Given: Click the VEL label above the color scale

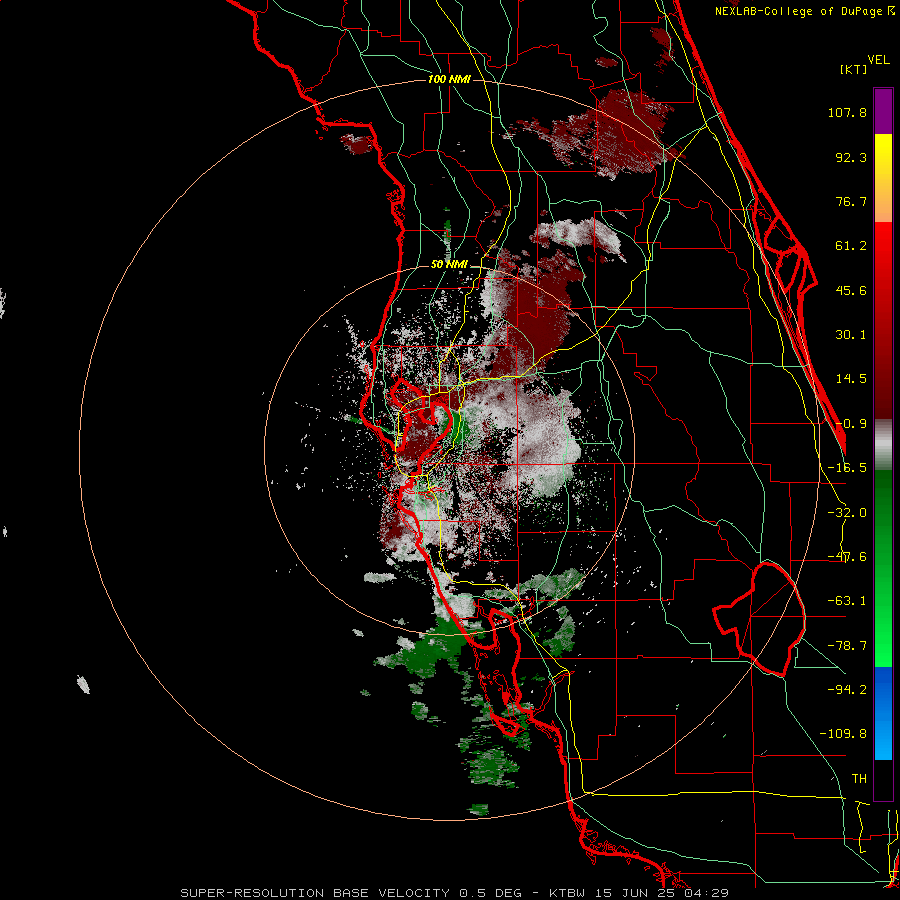Looking at the screenshot, I should pos(878,60).
